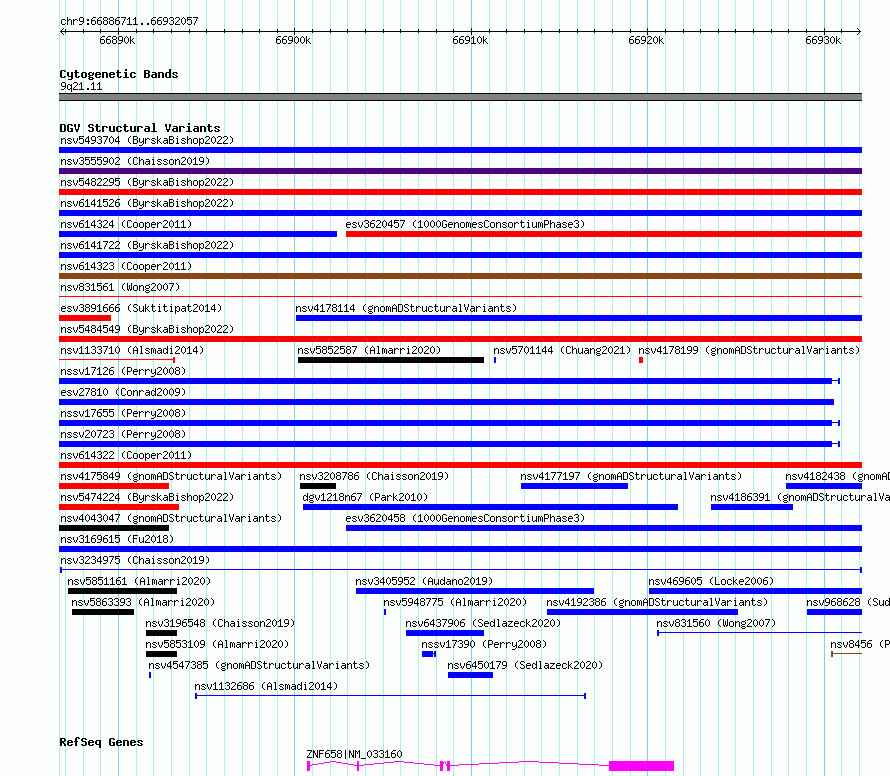Click the large magenta ZNF658 exon block
890x776 pixels.
tap(641, 766)
